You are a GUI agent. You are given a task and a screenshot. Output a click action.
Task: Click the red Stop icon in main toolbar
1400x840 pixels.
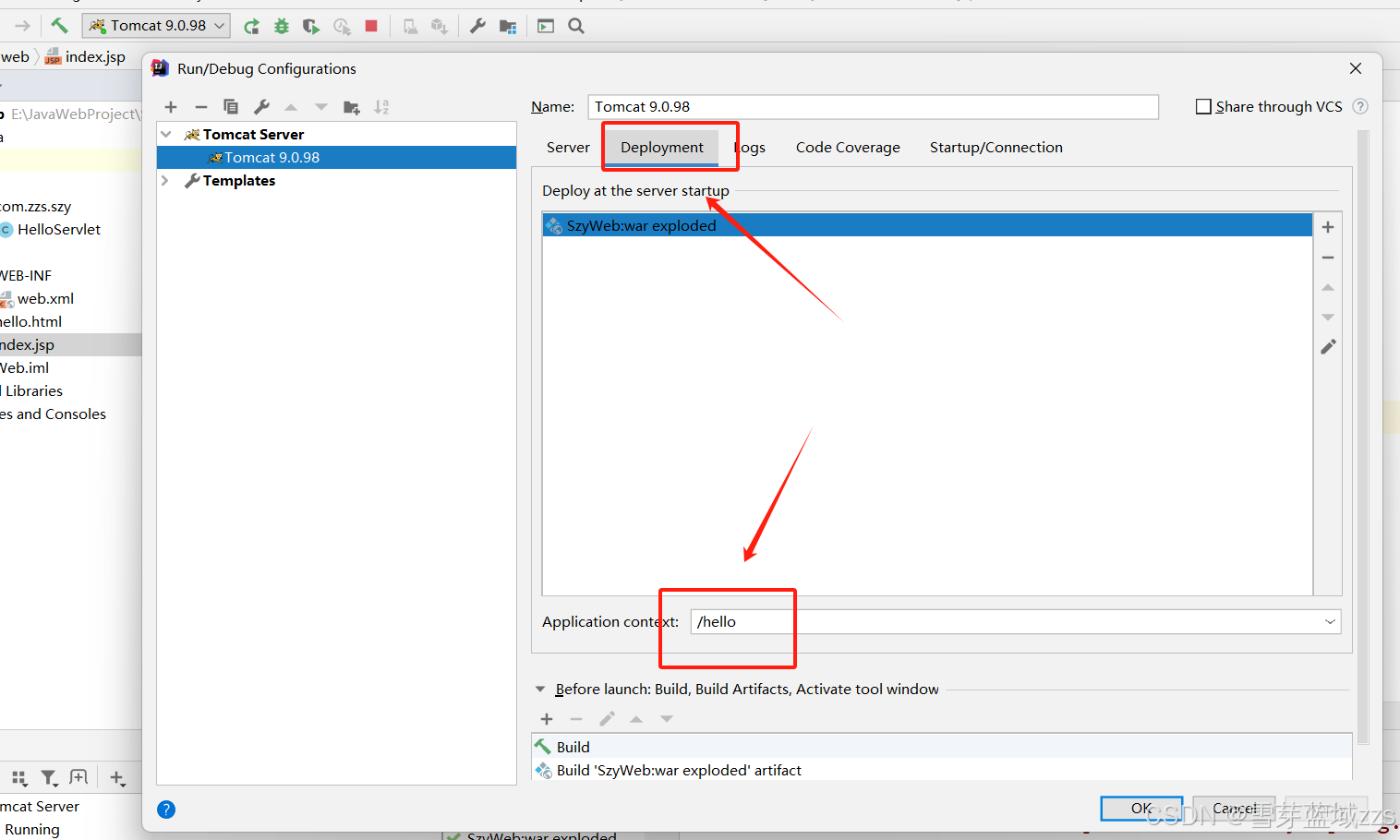(x=371, y=26)
